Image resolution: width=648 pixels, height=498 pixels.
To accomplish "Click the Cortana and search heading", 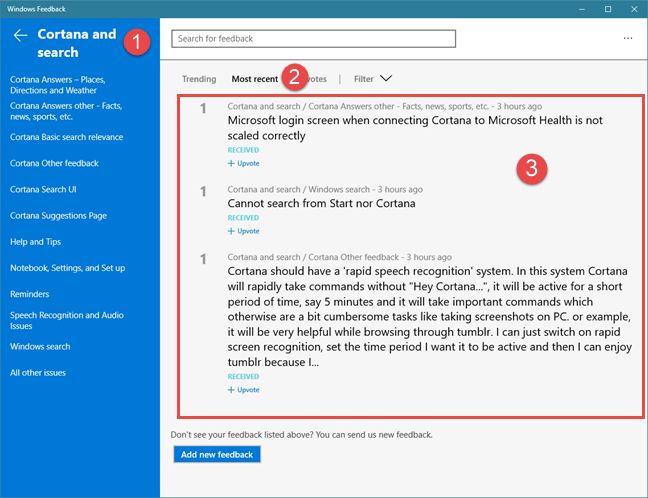I will coord(77,43).
